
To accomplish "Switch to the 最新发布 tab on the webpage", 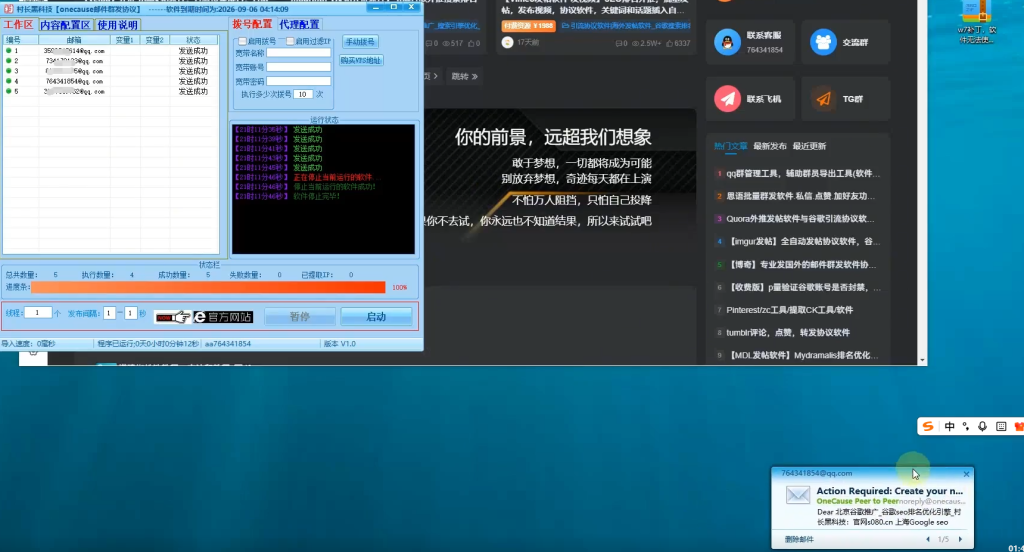I will [770, 146].
